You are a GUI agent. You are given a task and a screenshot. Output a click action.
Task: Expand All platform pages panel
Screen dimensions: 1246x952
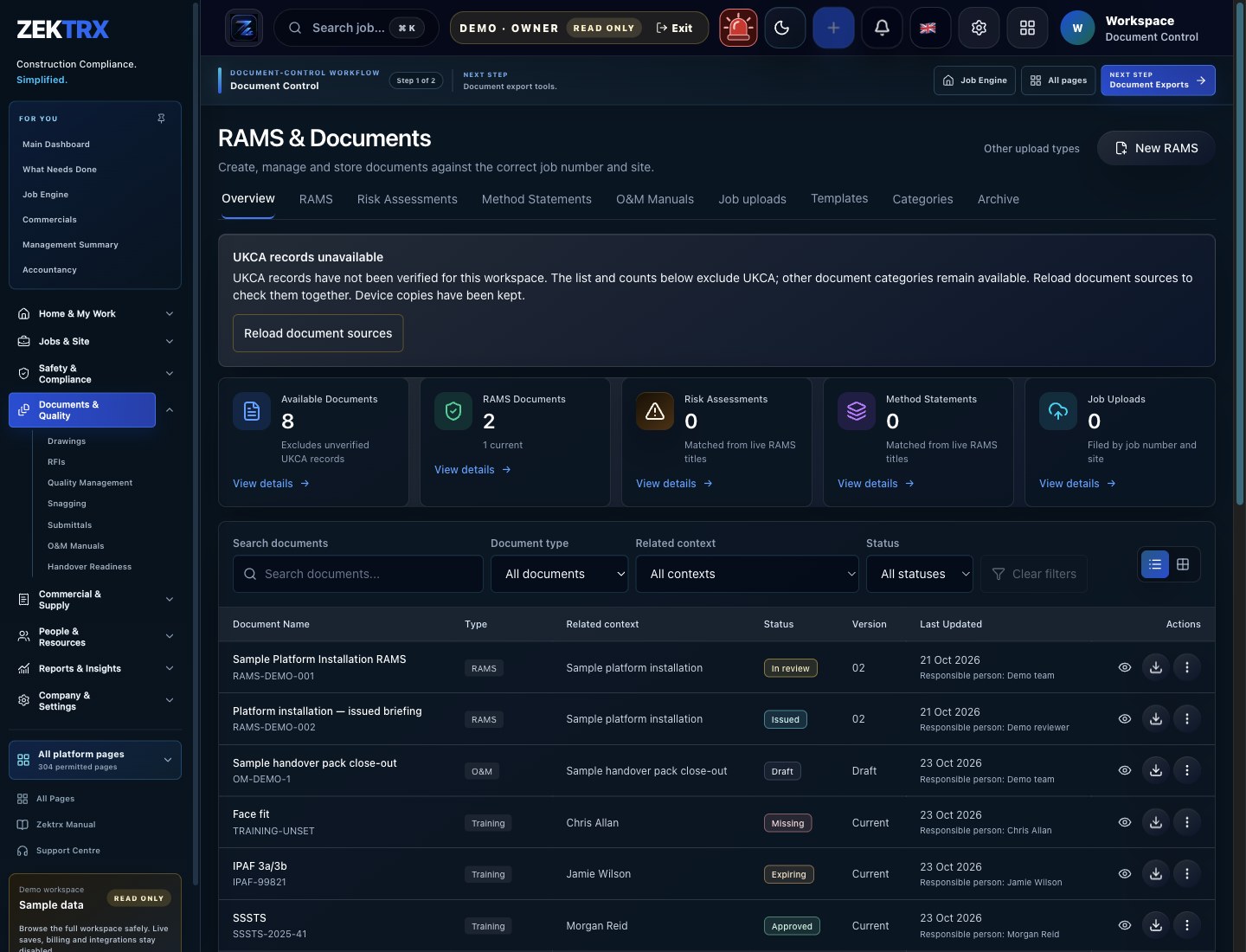(x=95, y=760)
